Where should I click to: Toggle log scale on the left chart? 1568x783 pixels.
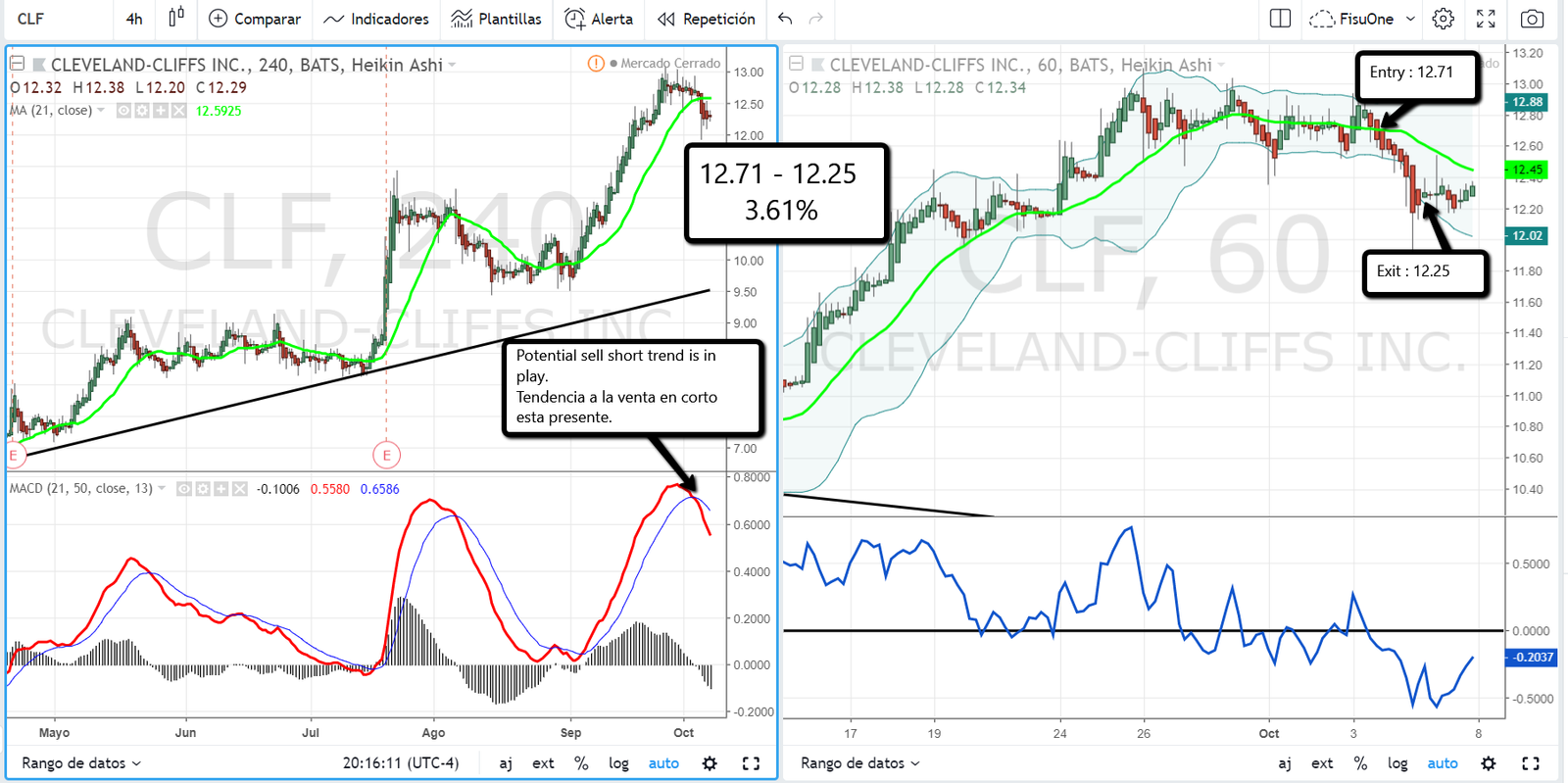tap(618, 763)
